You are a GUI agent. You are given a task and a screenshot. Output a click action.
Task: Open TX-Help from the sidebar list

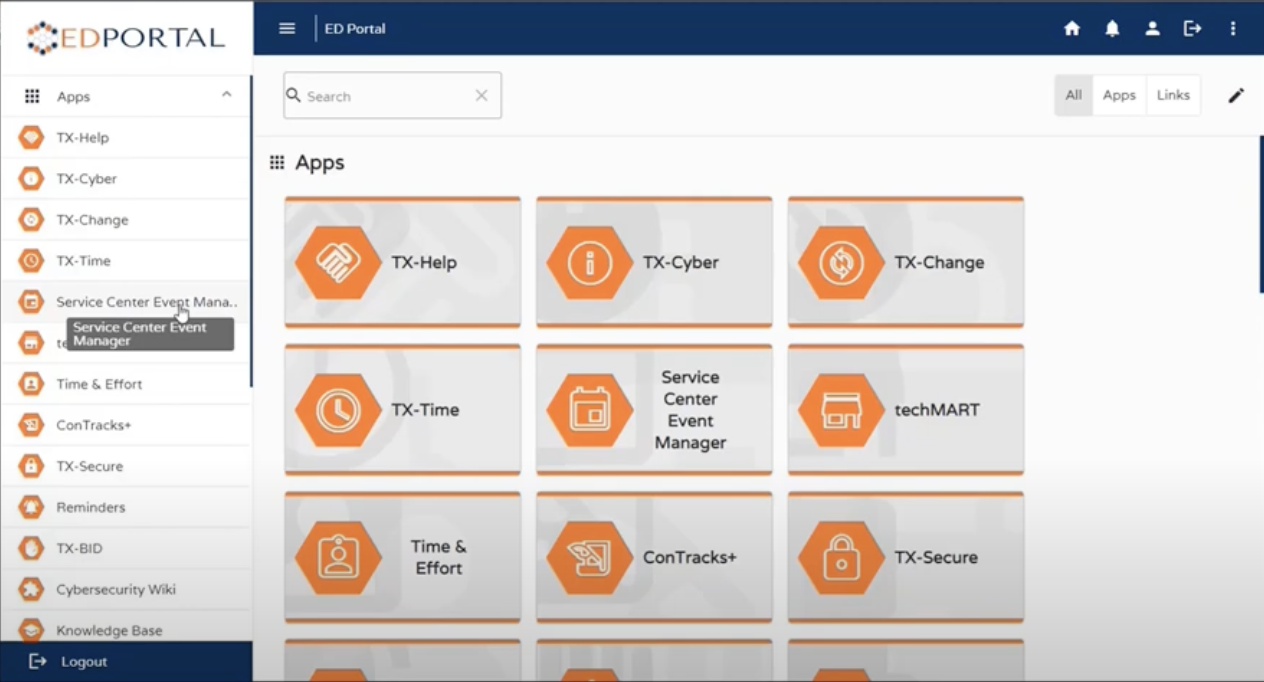(125, 138)
